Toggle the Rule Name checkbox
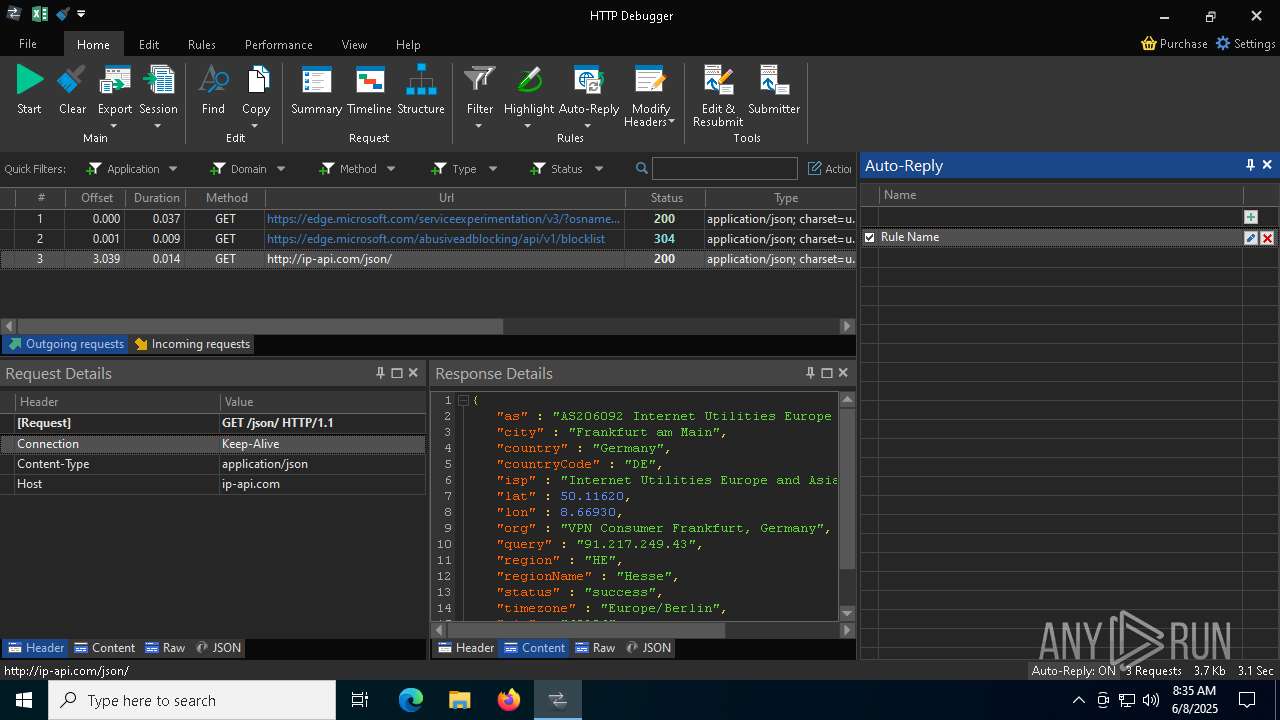The width and height of the screenshot is (1280, 720). pos(869,238)
